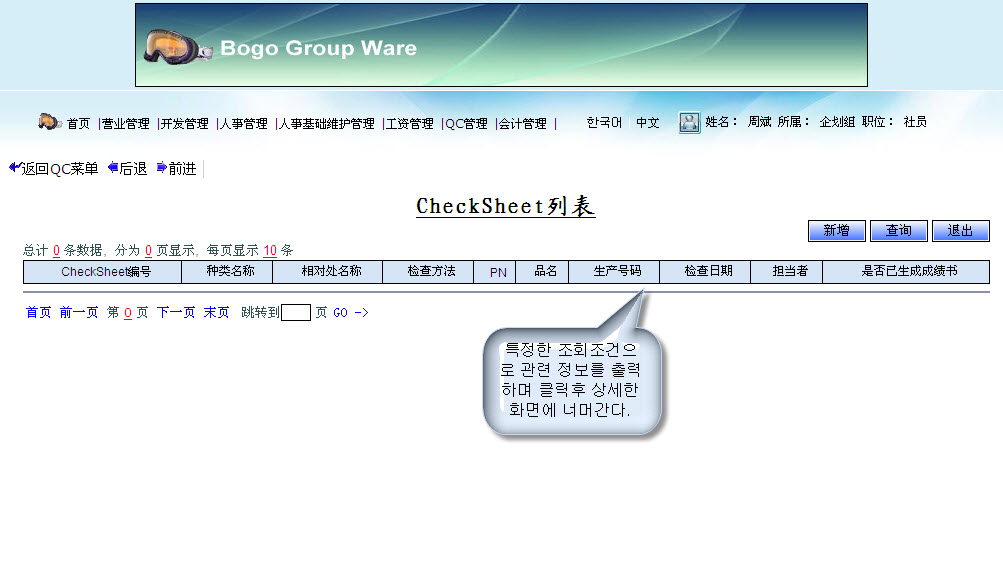Open the QC管理 menu
1003x570 pixels.
[x=466, y=123]
